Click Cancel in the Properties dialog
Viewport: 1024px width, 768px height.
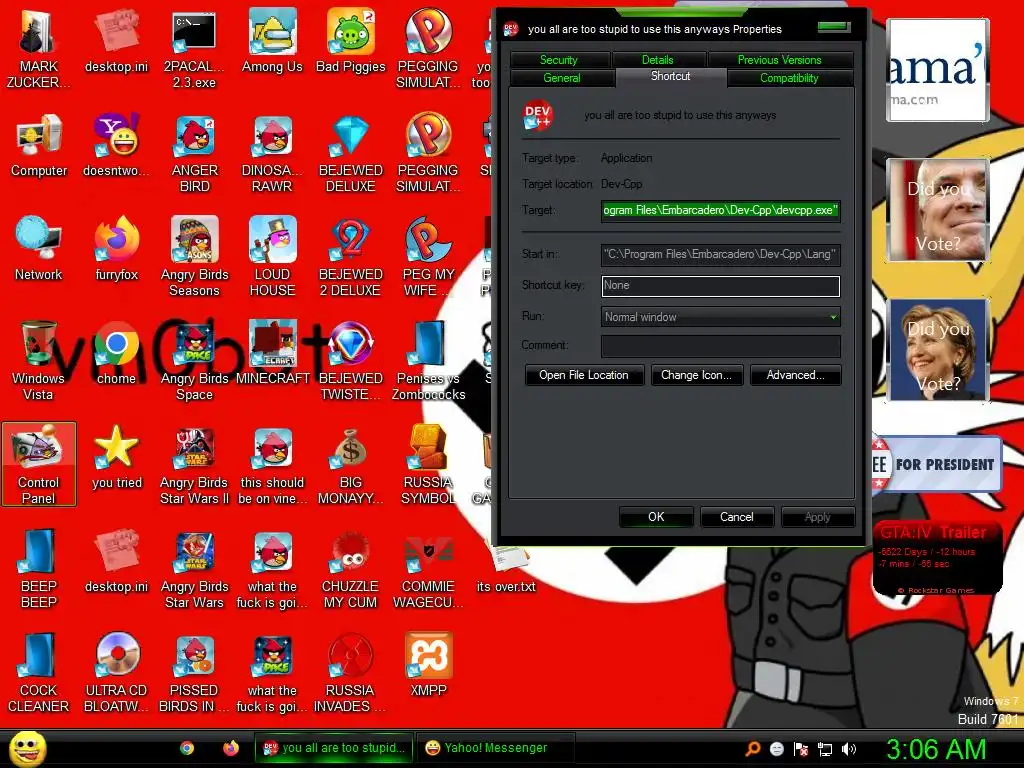pos(737,517)
